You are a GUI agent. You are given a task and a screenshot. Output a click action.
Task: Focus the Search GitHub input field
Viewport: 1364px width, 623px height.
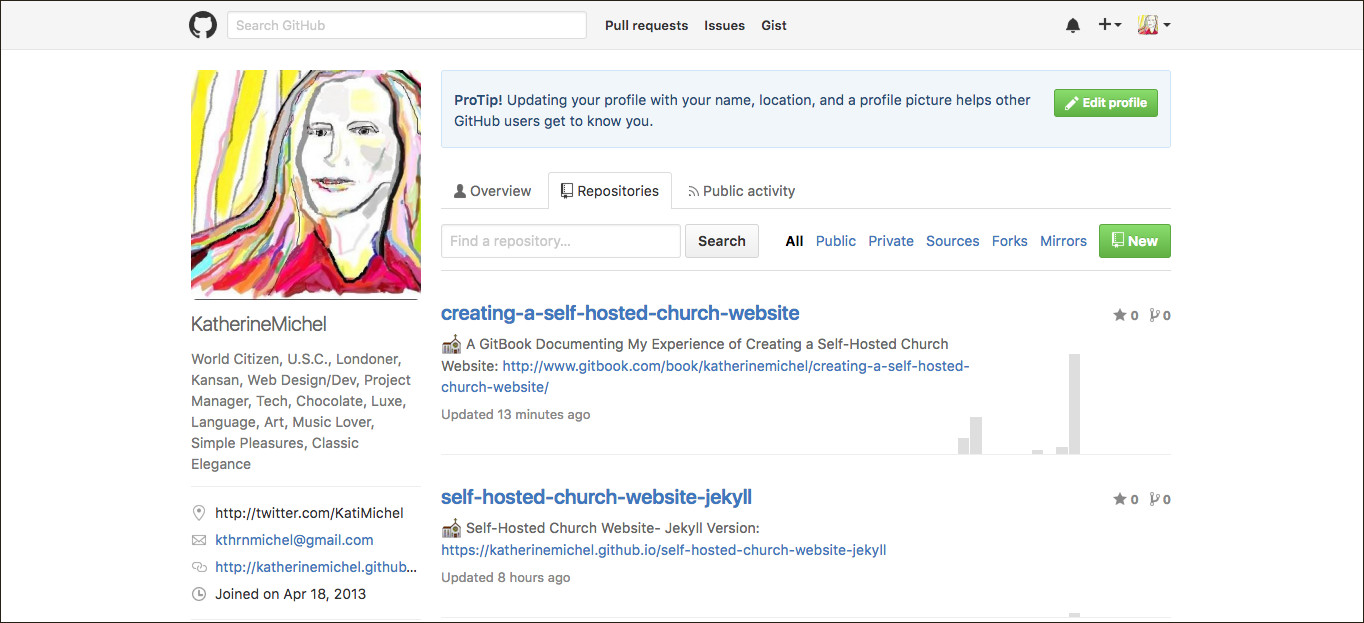click(x=406, y=25)
